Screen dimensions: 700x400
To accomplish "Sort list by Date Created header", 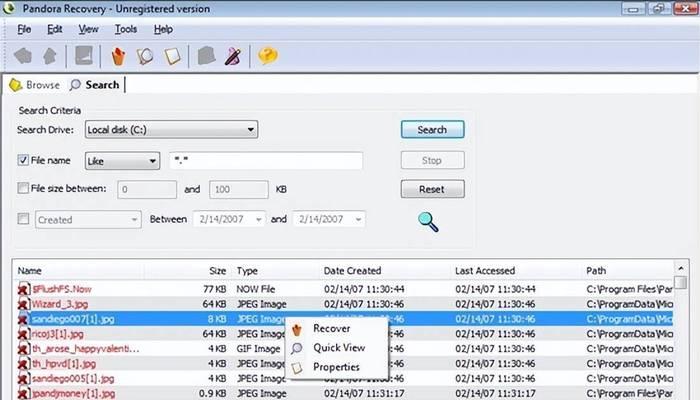I will [352, 271].
